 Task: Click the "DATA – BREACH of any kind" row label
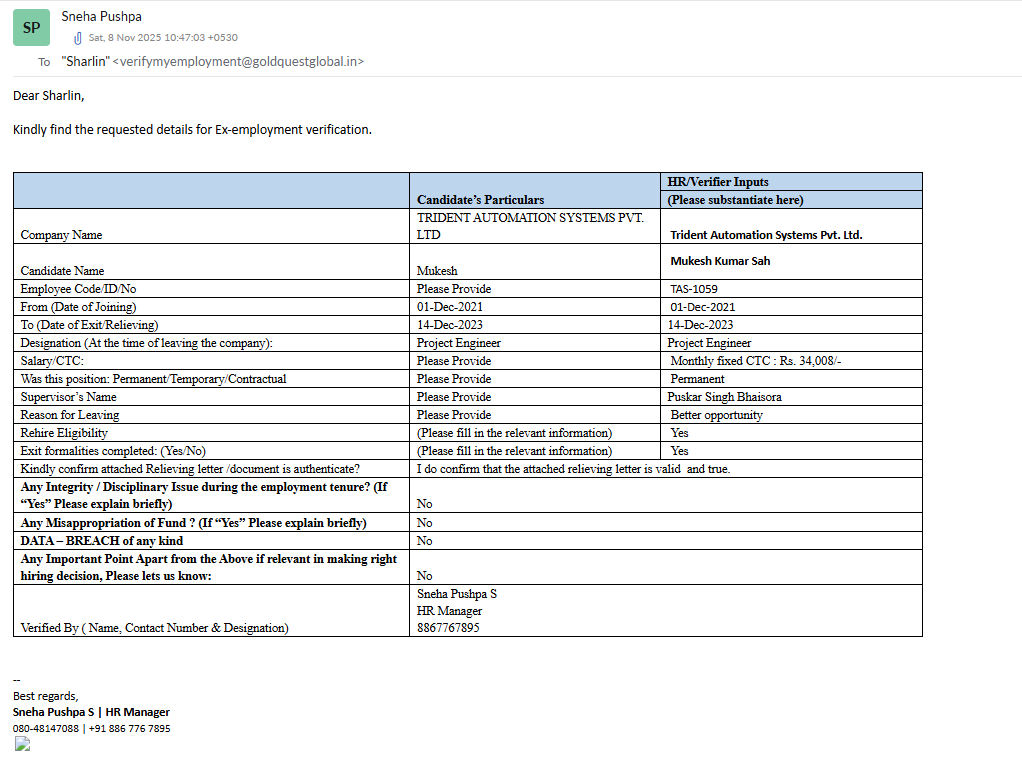pyautogui.click(x=102, y=541)
